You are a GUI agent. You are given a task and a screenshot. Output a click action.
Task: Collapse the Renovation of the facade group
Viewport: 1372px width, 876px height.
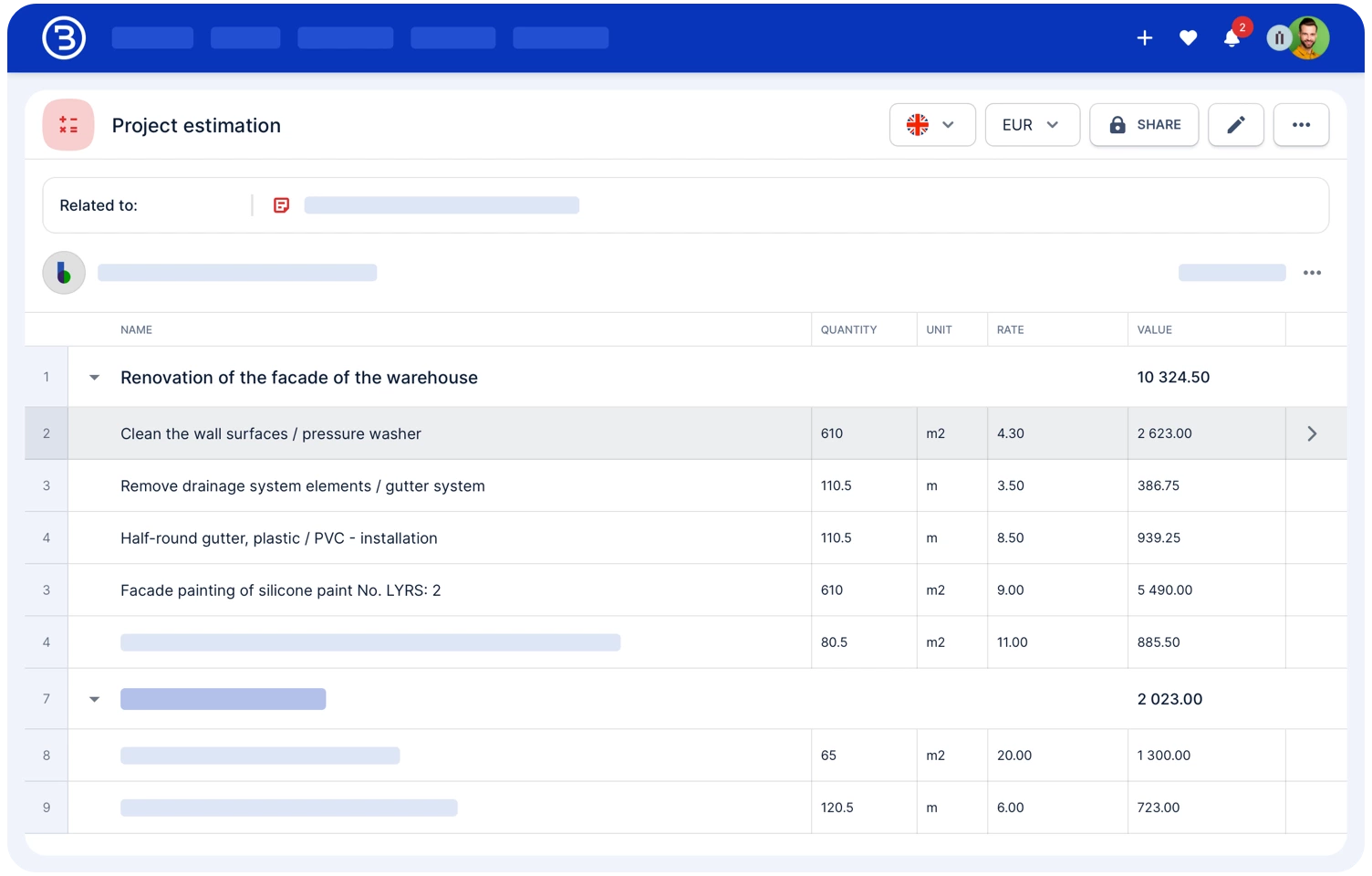coord(94,378)
